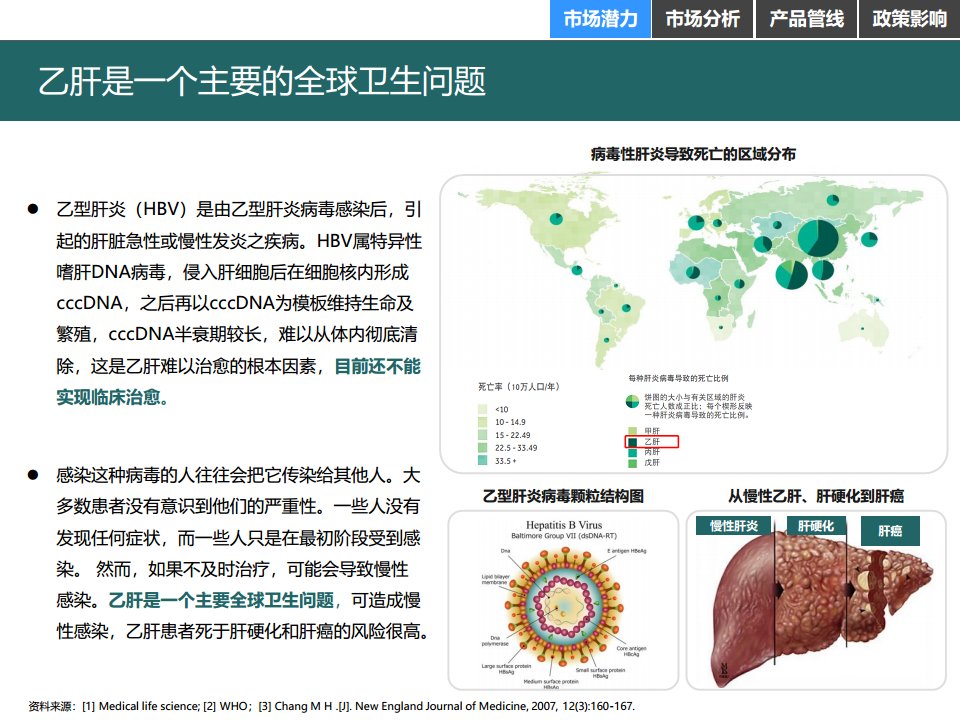Click the heading 乙型肝炎病毒颗粒结构图
The height and width of the screenshot is (720, 960).
click(x=563, y=496)
